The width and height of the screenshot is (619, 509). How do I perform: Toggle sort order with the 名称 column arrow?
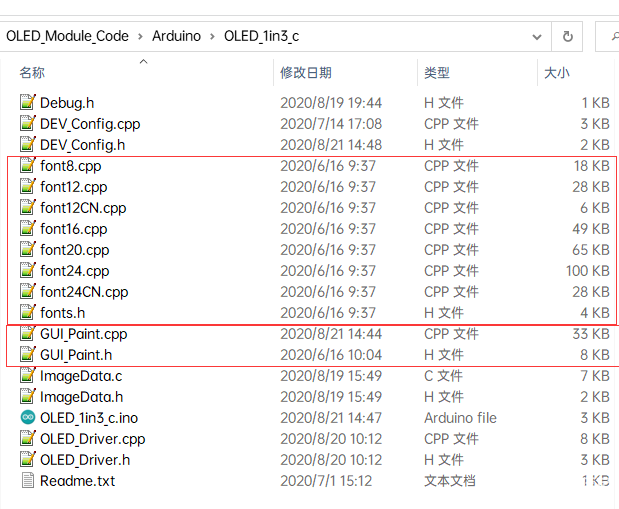[x=144, y=62]
